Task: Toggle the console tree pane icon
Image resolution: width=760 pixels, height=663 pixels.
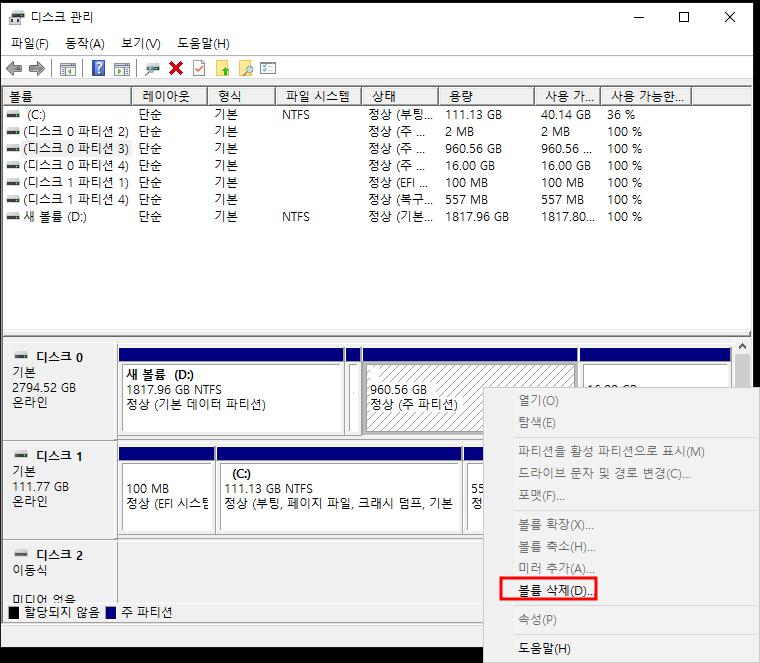Action: (x=67, y=69)
